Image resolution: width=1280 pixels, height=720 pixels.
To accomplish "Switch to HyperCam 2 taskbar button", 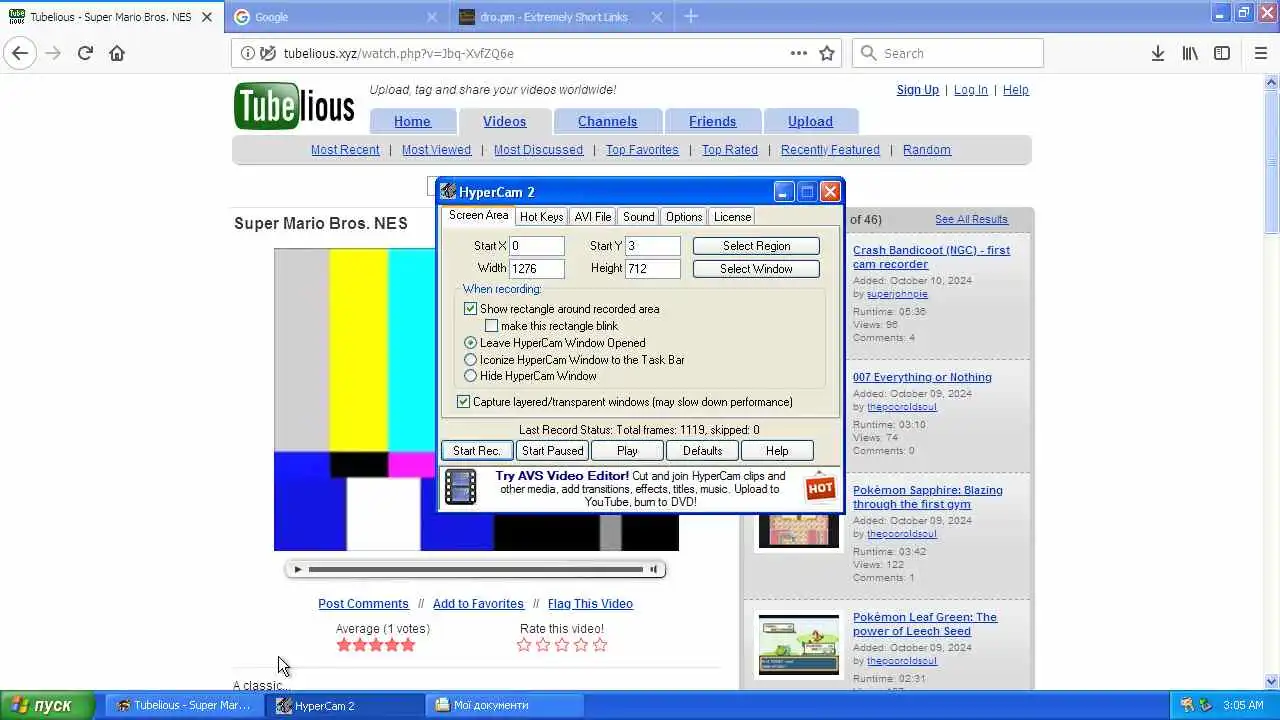I will [344, 705].
